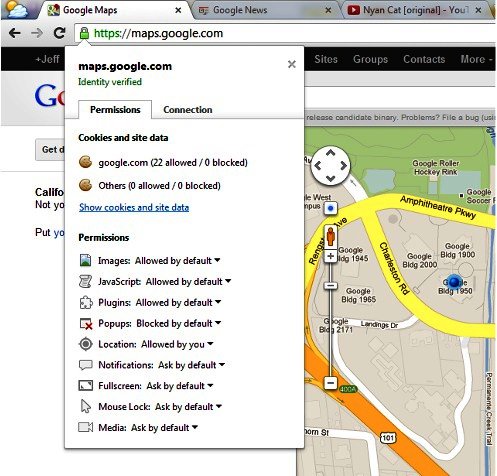Viewport: 497px width, 476px height.
Task: Close the Nyan Cat YouTube tab
Action: coord(478,10)
